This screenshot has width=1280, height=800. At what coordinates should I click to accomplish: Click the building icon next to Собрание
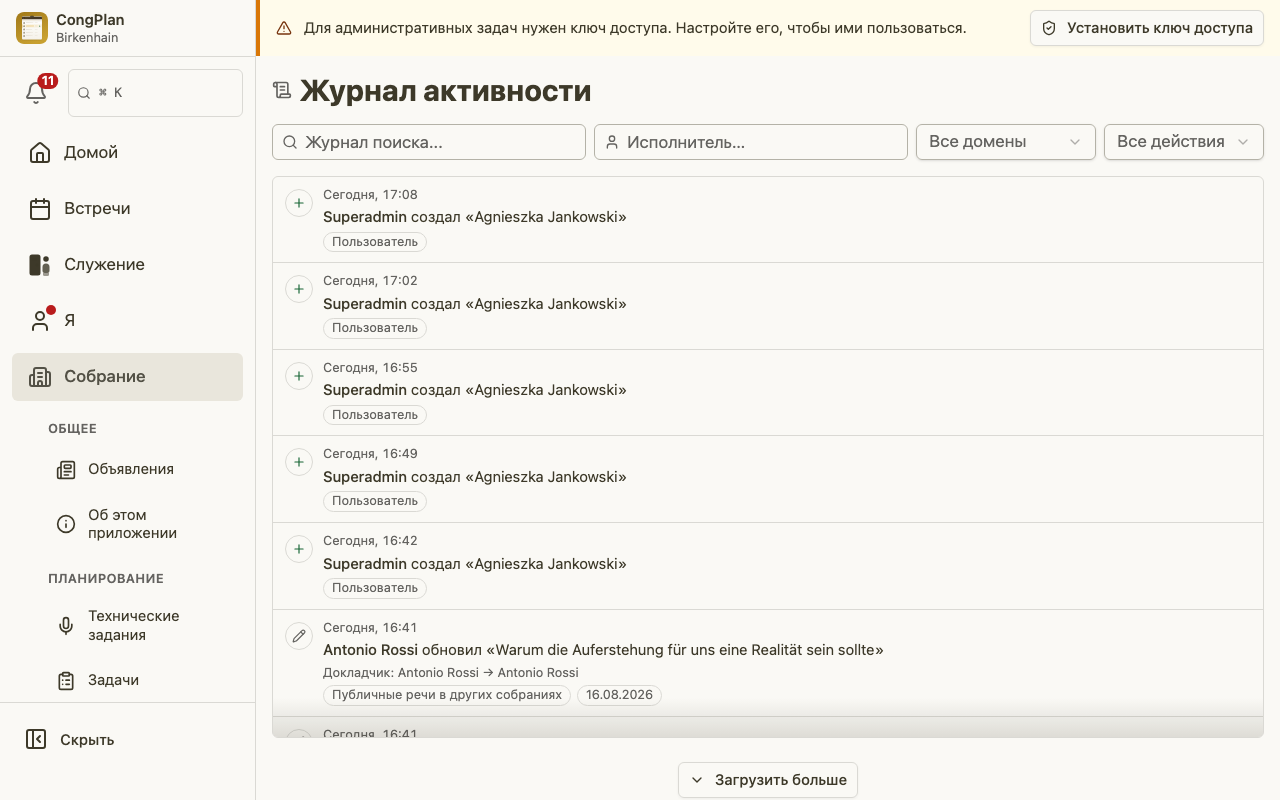pyautogui.click(x=40, y=376)
